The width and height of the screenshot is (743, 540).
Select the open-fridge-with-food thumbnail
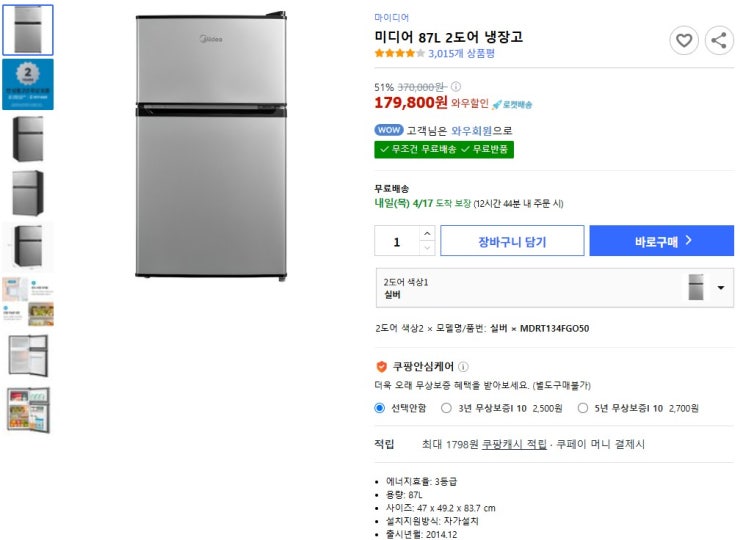[28, 410]
